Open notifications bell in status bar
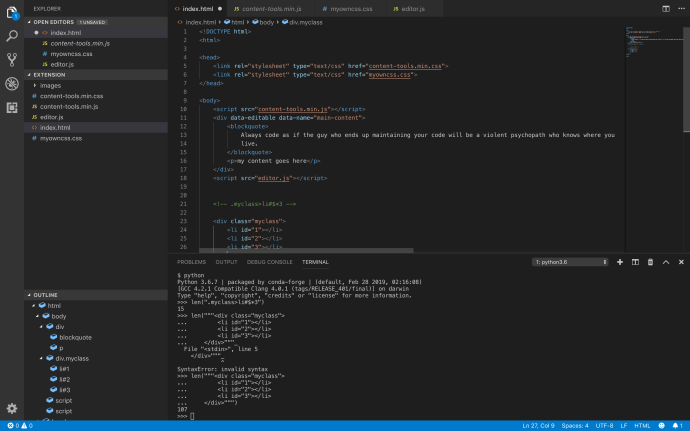This screenshot has height=431, width=690. [x=678, y=426]
